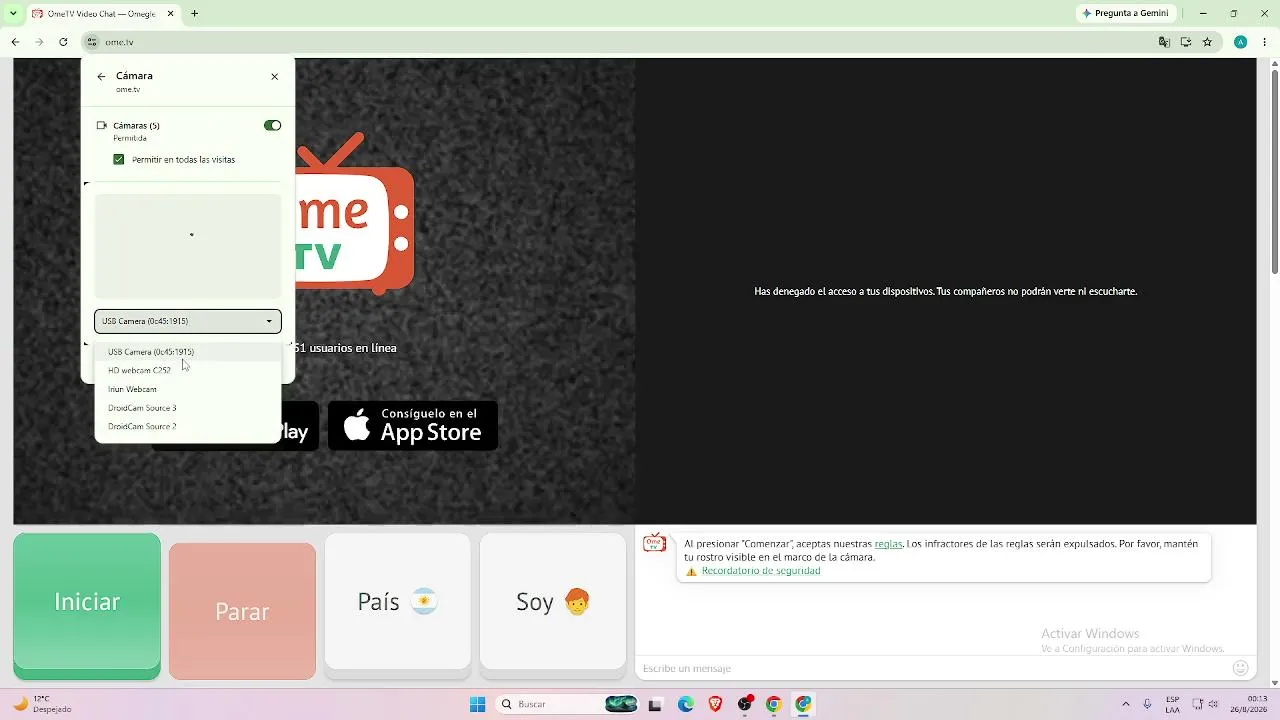The width and height of the screenshot is (1280, 720).
Task: Open the dark app icon next to Buscar
Action: pos(655,704)
